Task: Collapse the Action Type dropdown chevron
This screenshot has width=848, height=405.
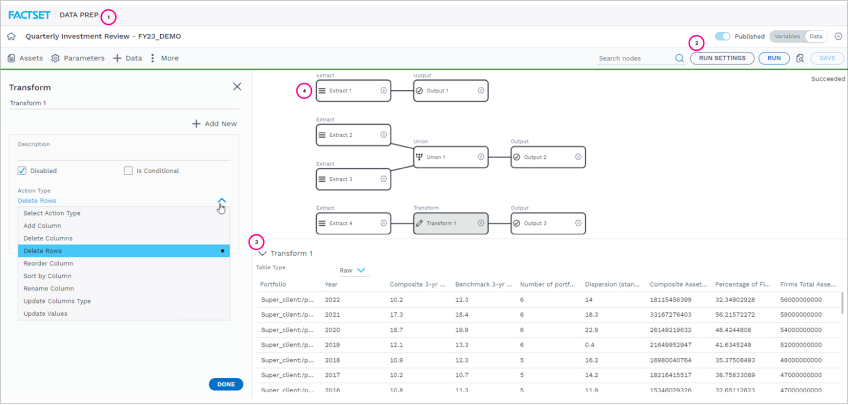Action: [222, 201]
